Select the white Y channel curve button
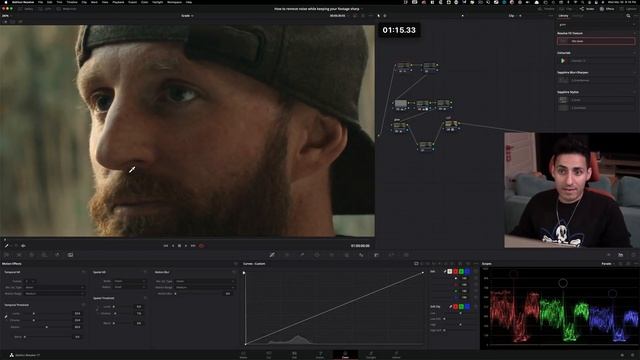This screenshot has height=360, width=640. 449,271
